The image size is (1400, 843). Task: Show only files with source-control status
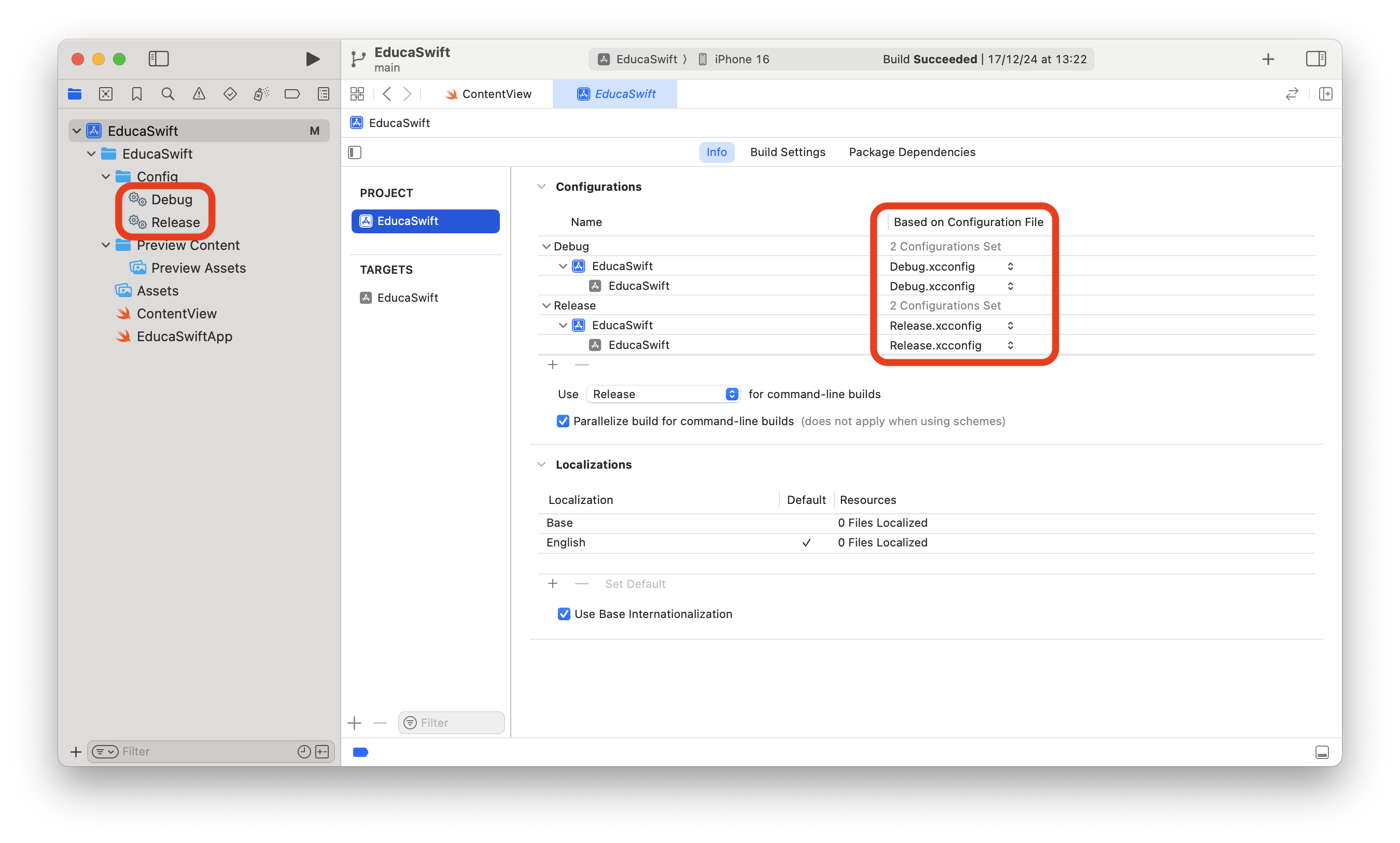tap(322, 752)
